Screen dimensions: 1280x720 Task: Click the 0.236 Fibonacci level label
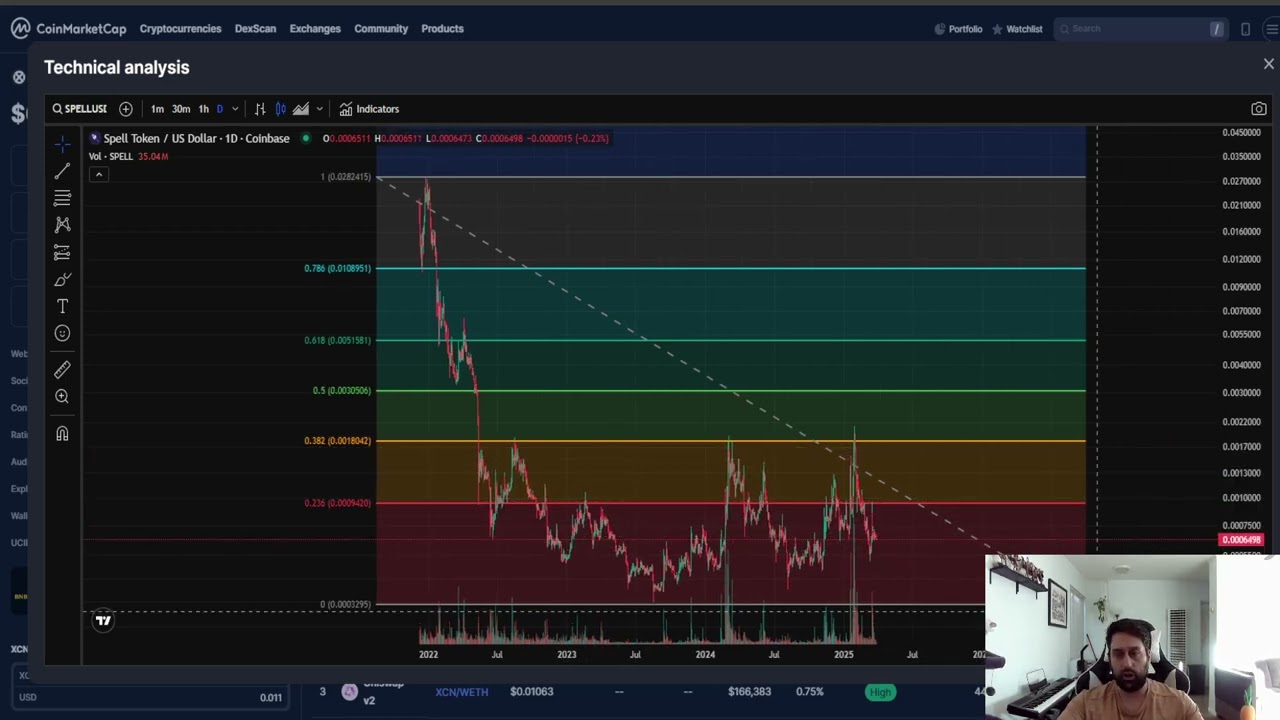coord(338,503)
